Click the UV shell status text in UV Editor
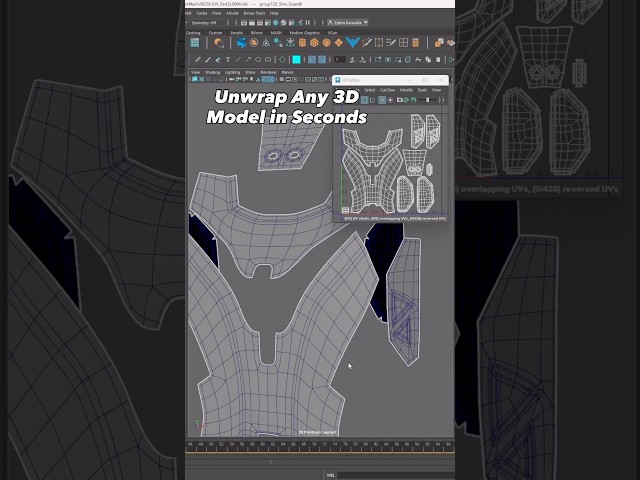Image resolution: width=640 pixels, height=480 pixels. pyautogui.click(x=395, y=219)
